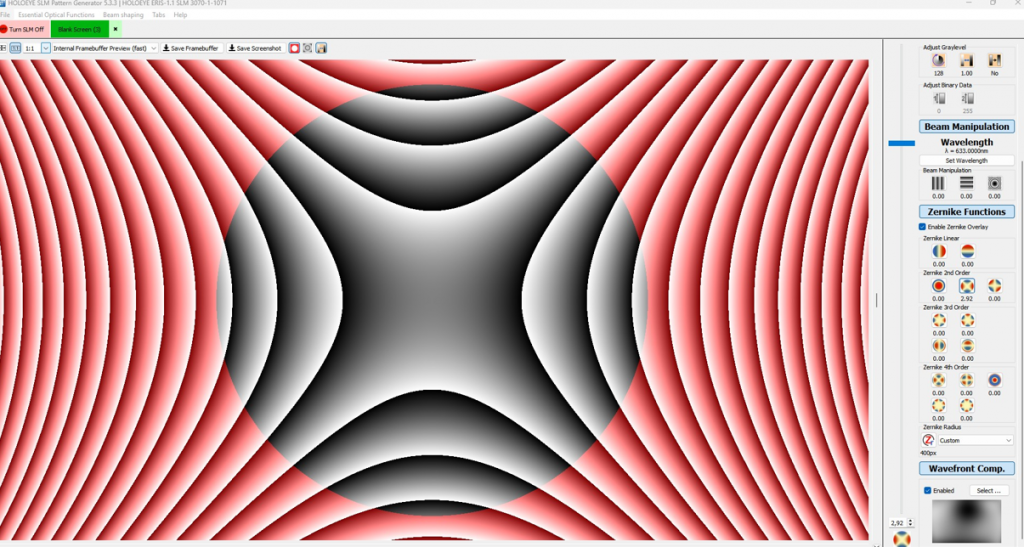1024x547 pixels.
Task: Turn SLM Off using the red toggle
Action: (22, 29)
